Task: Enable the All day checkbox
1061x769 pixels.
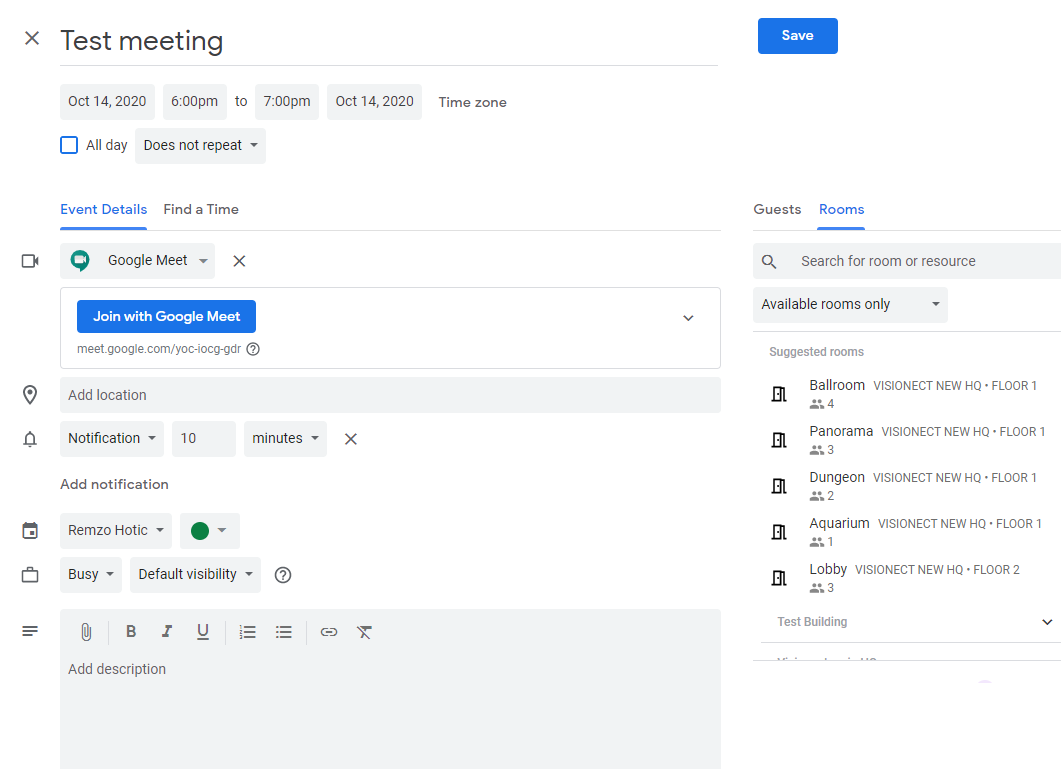Action: [x=68, y=144]
